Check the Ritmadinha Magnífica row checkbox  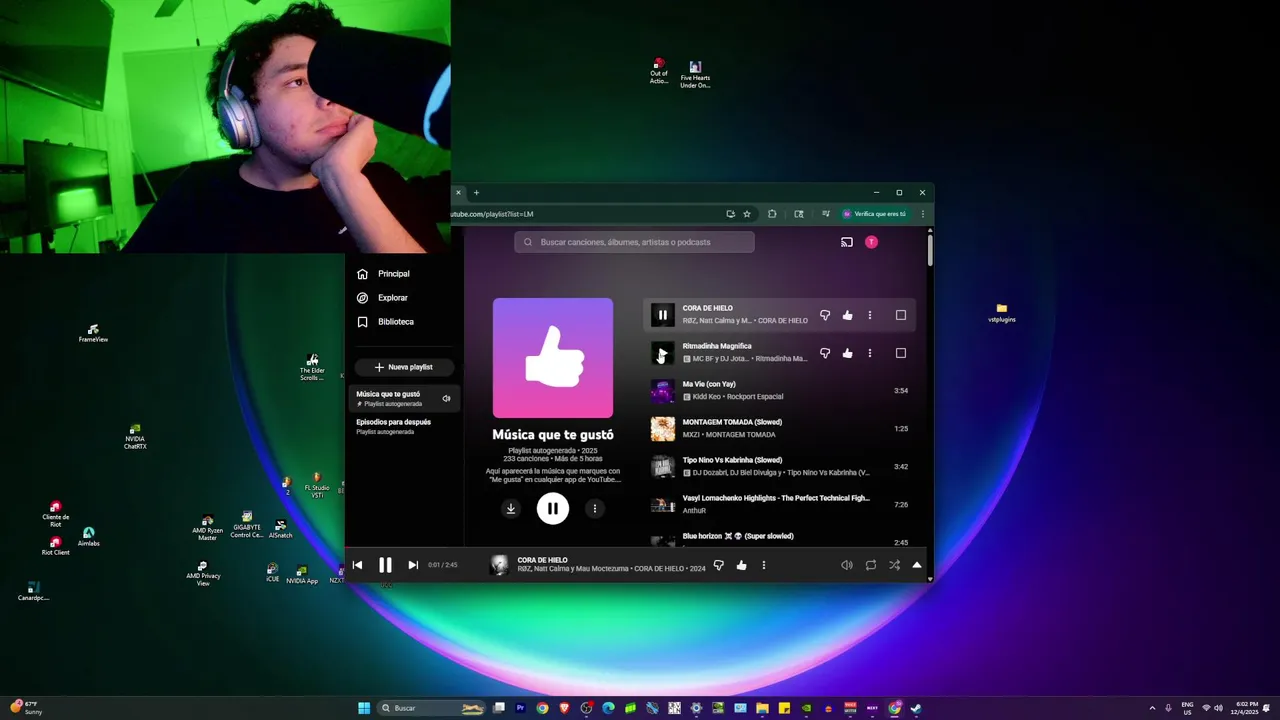(x=901, y=353)
